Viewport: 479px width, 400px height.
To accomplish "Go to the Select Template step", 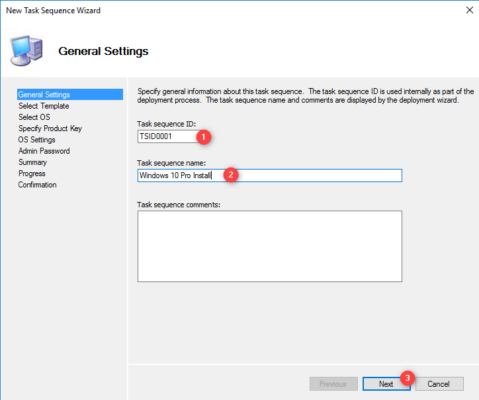I will 44,106.
